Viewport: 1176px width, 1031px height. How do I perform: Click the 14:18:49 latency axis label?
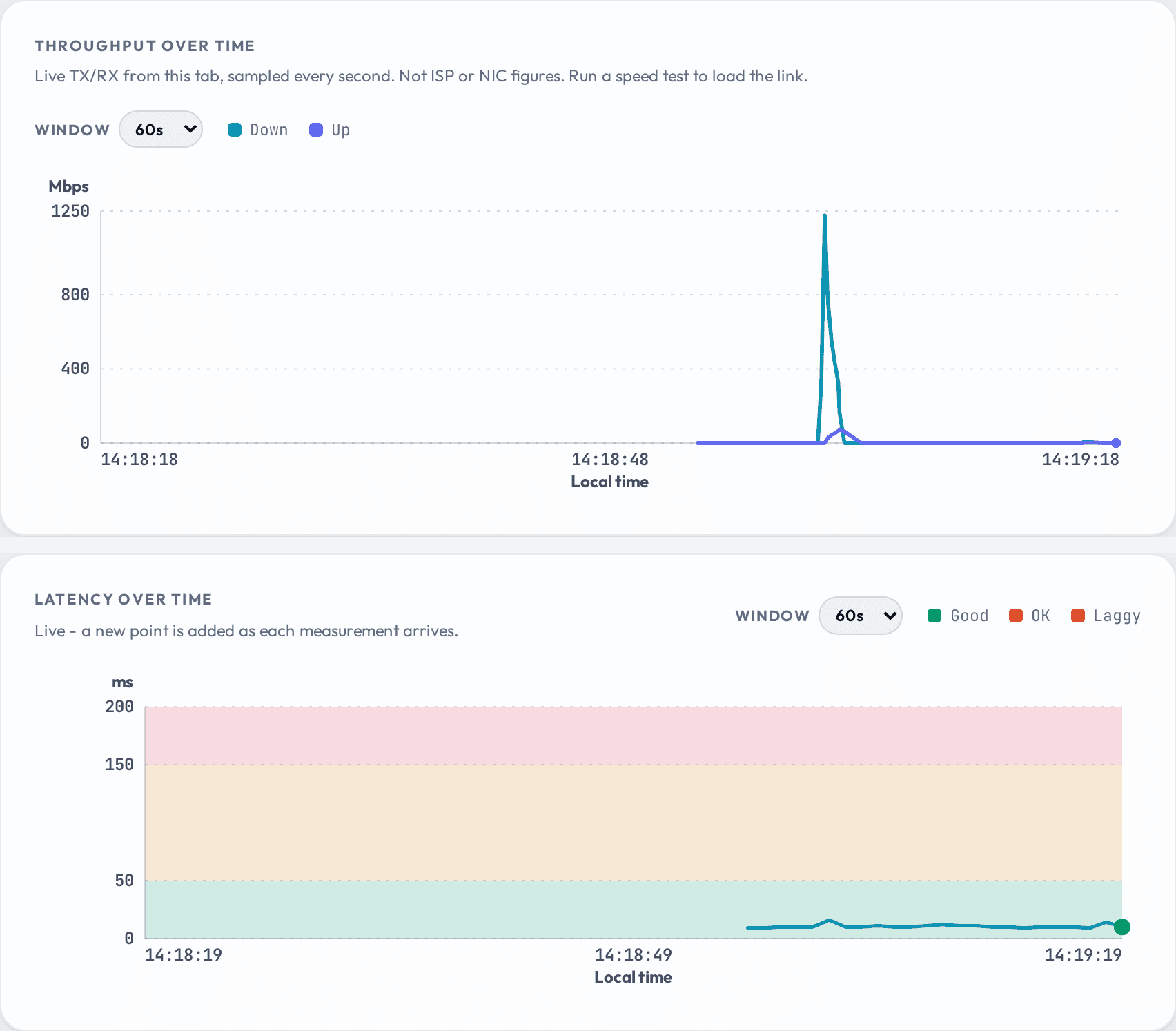coord(633,955)
